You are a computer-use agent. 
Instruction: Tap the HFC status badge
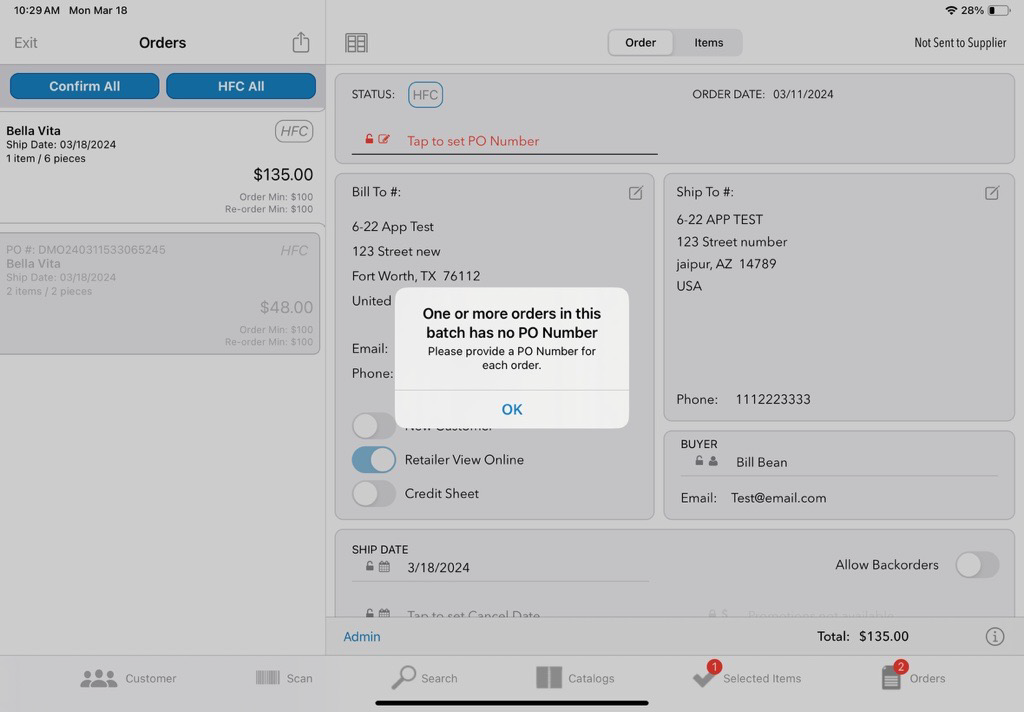click(x=425, y=95)
